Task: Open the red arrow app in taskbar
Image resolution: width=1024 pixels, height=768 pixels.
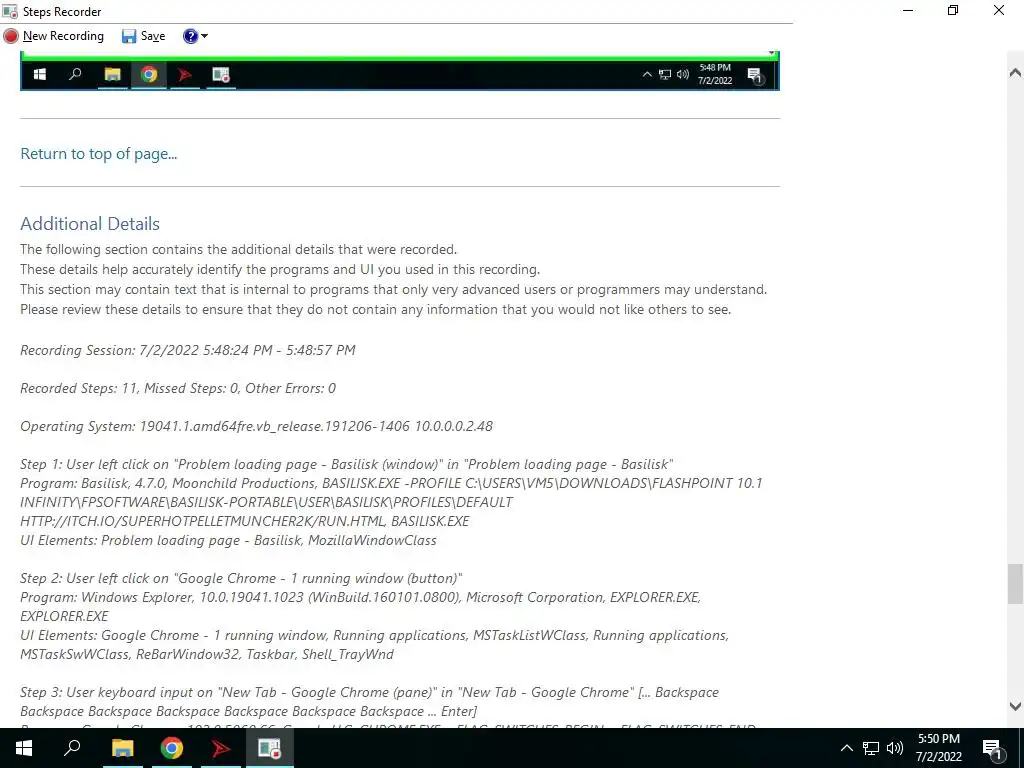Action: point(221,748)
